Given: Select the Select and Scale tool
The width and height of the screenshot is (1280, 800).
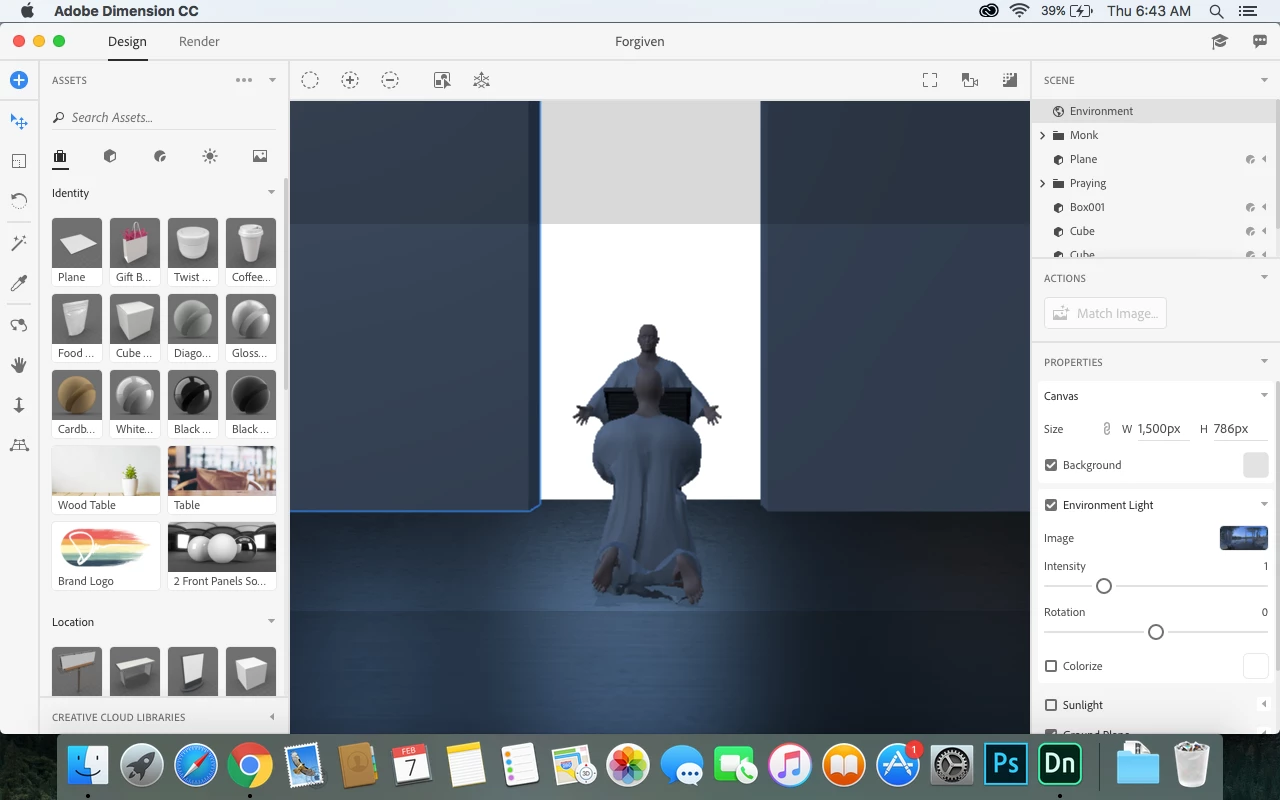Looking at the screenshot, I should click(x=19, y=161).
